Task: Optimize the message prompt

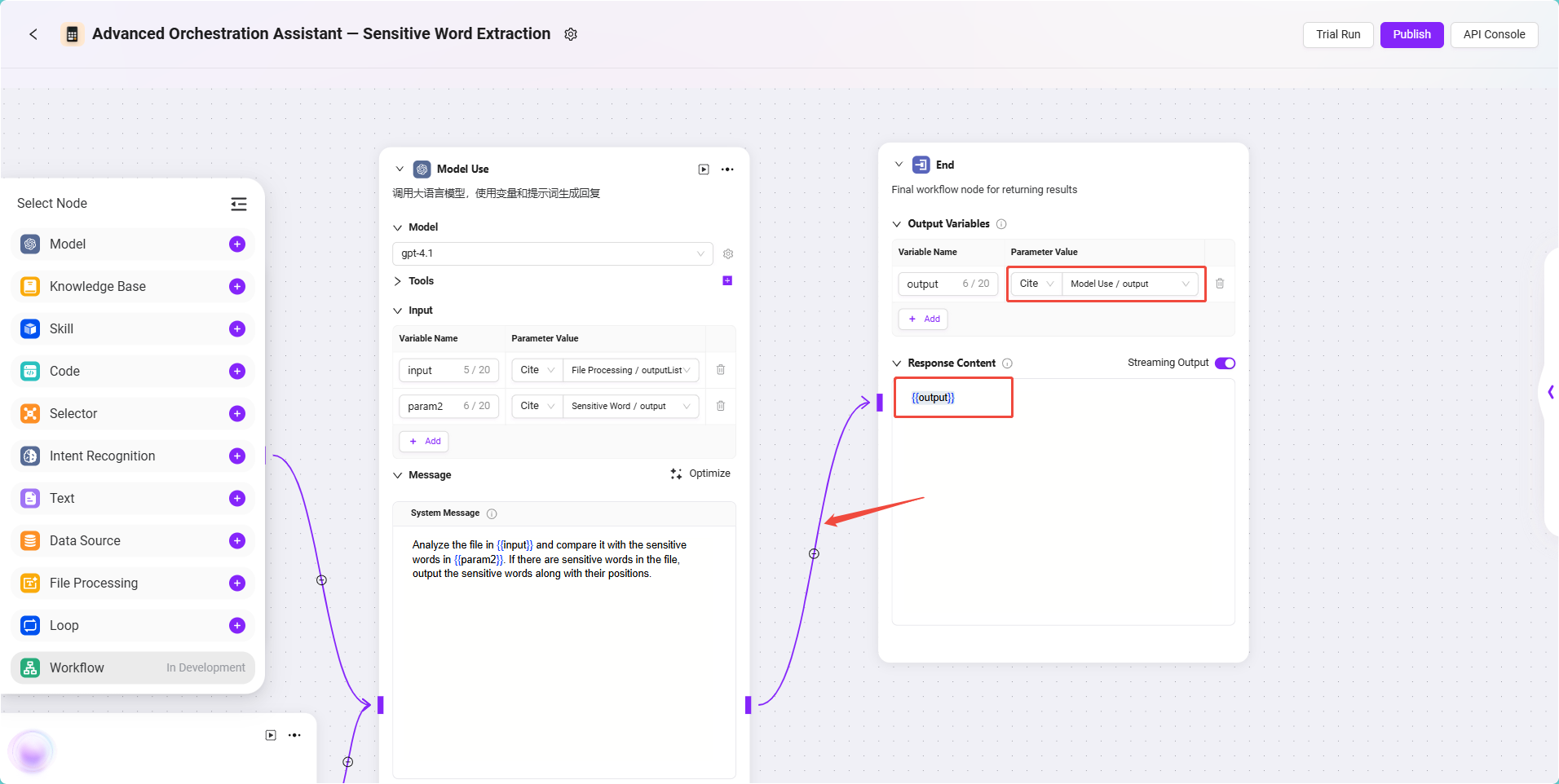Action: [700, 473]
